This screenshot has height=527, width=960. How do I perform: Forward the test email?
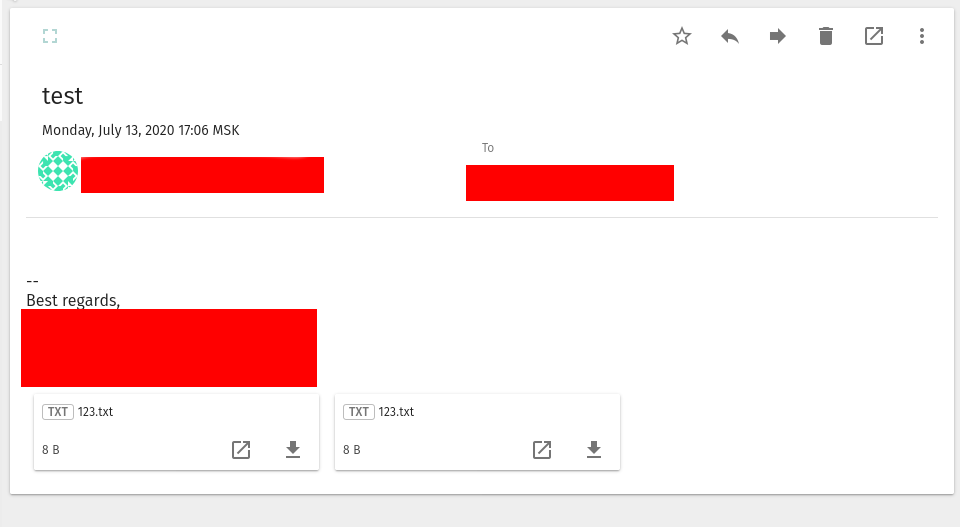[778, 37]
